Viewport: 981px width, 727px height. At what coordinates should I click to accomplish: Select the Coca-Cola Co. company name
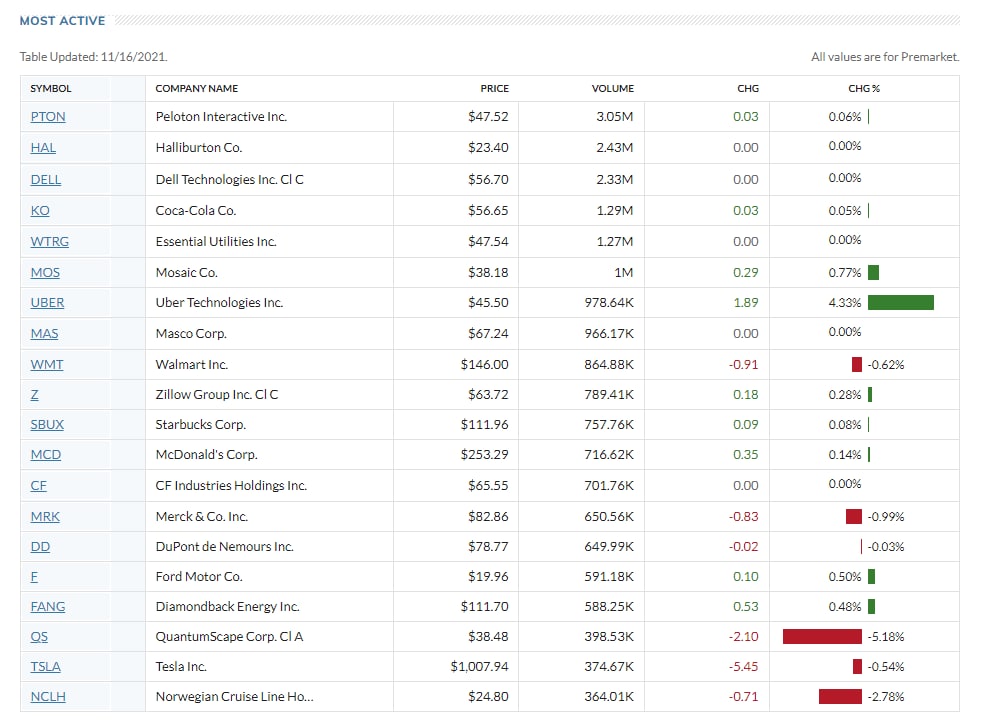tap(195, 211)
